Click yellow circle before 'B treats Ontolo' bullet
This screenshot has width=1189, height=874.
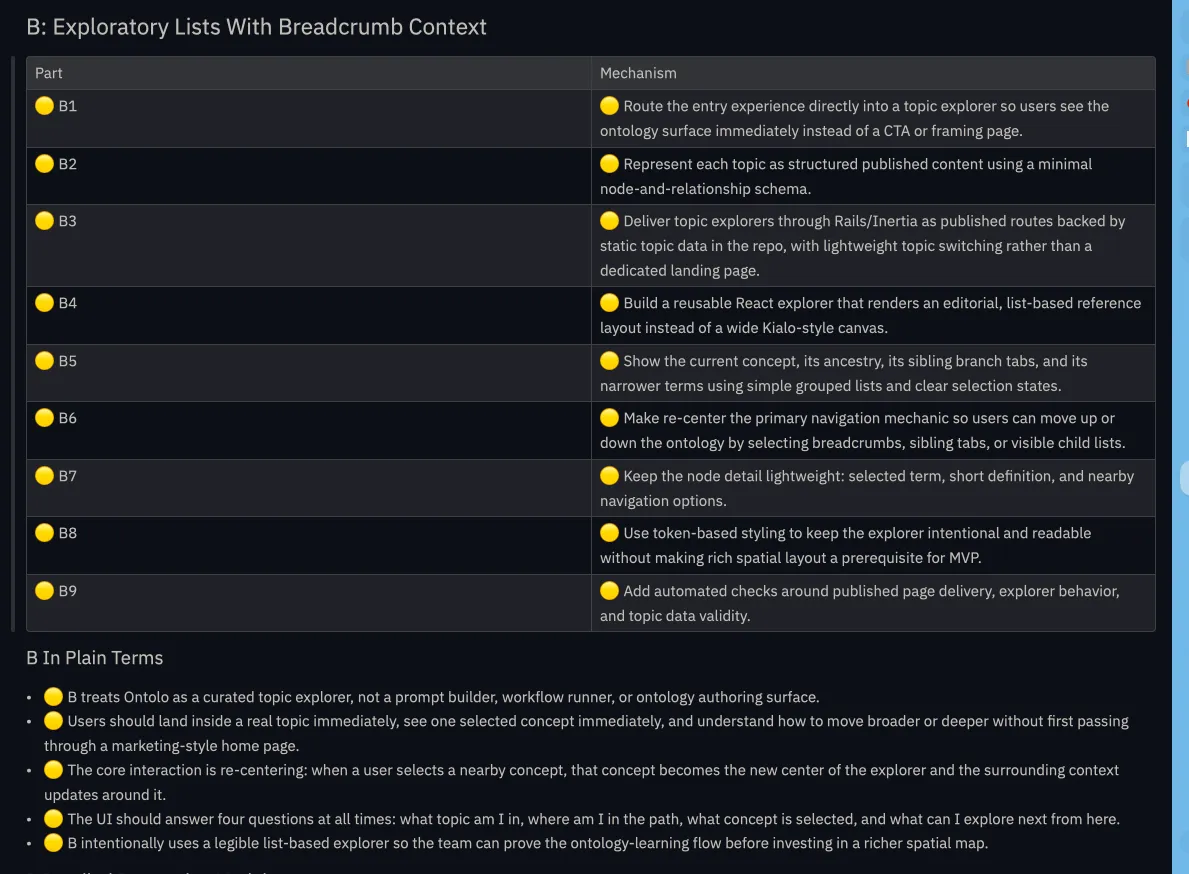(53, 697)
